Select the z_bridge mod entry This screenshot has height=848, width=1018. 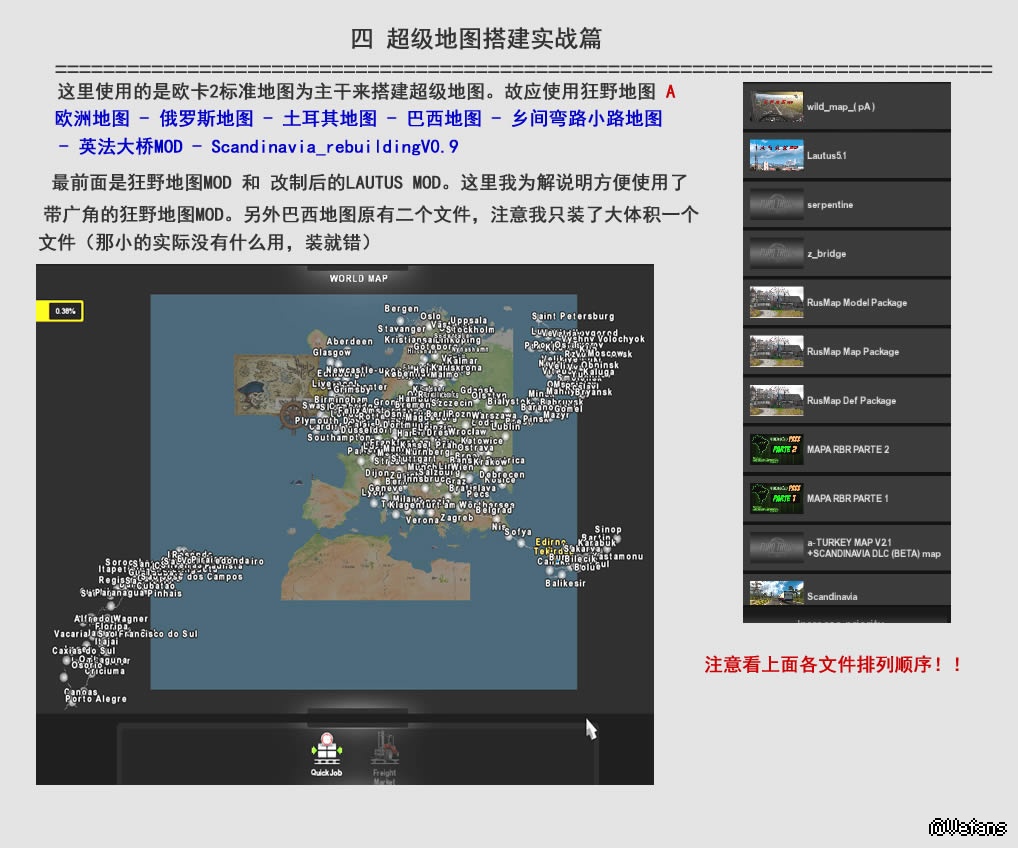click(846, 253)
